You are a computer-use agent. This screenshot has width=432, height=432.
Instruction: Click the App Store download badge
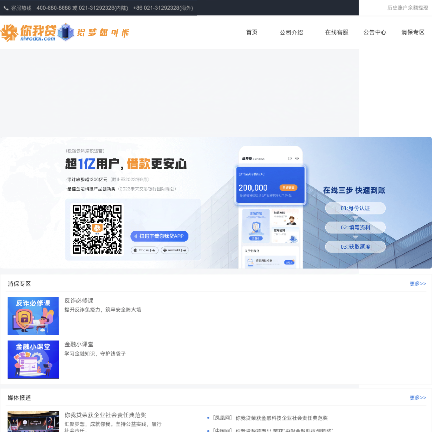click(x=145, y=250)
